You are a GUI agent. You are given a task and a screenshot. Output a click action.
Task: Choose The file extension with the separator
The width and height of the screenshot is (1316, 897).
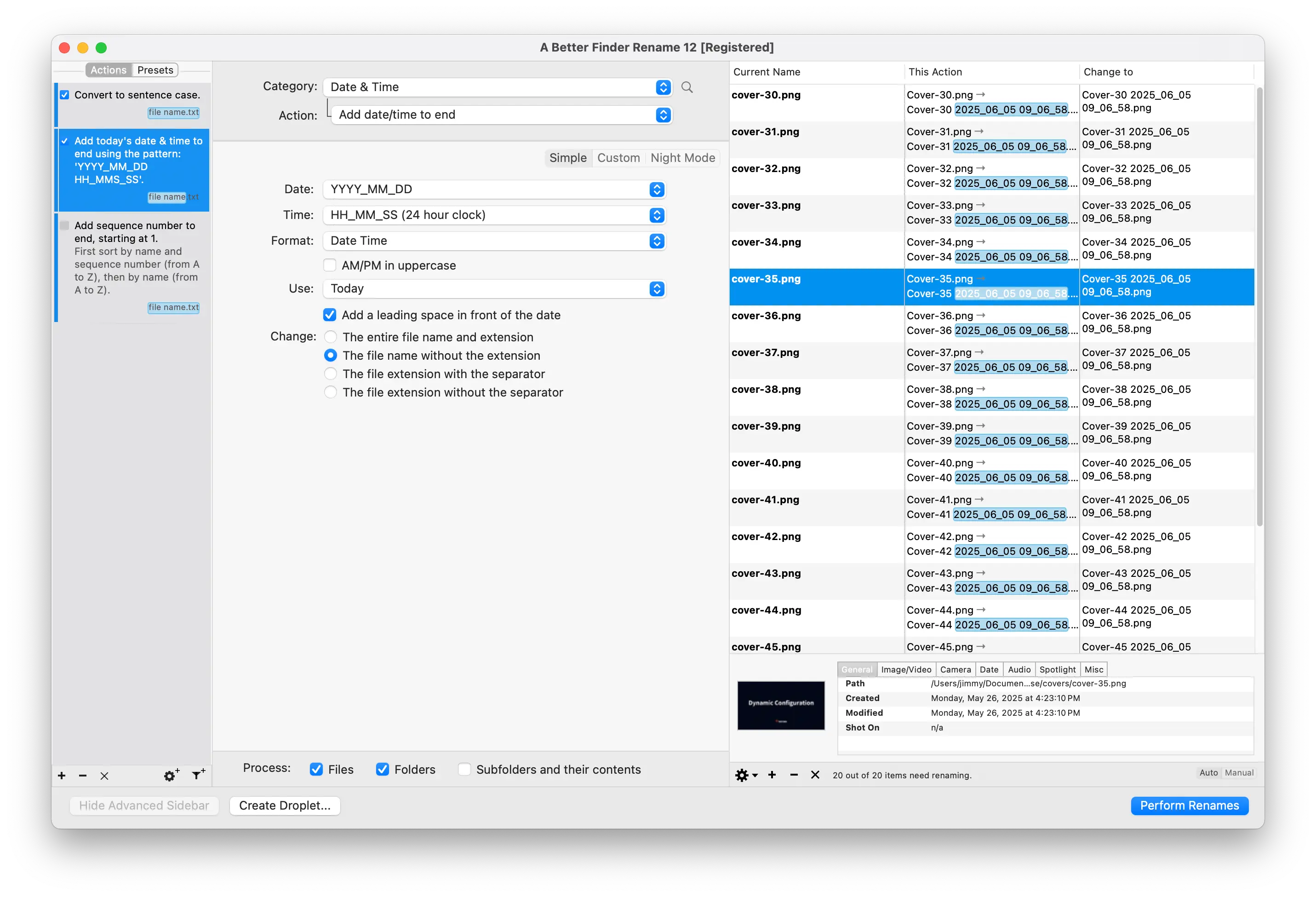point(331,374)
